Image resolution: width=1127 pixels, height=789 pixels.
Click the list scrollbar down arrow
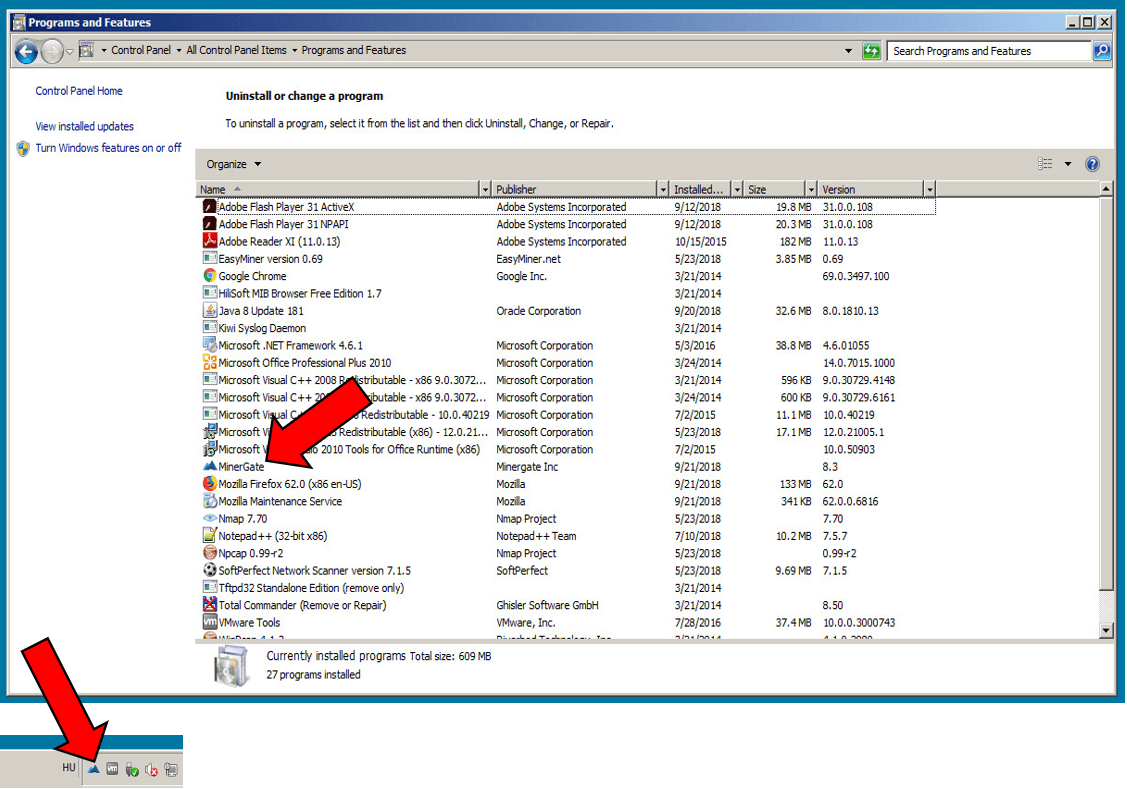point(1106,631)
